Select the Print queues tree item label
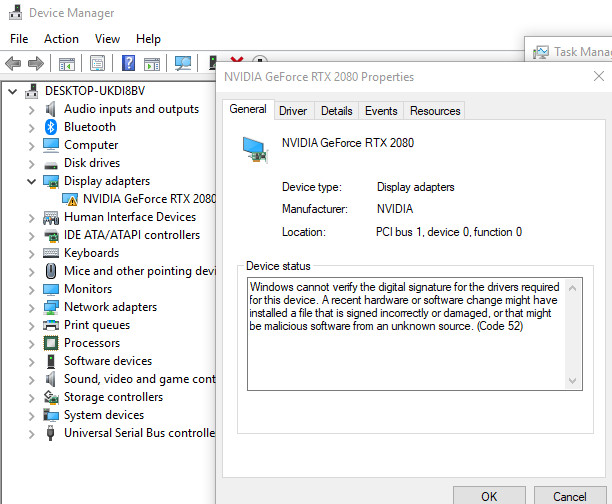Image resolution: width=612 pixels, height=504 pixels. point(97,325)
